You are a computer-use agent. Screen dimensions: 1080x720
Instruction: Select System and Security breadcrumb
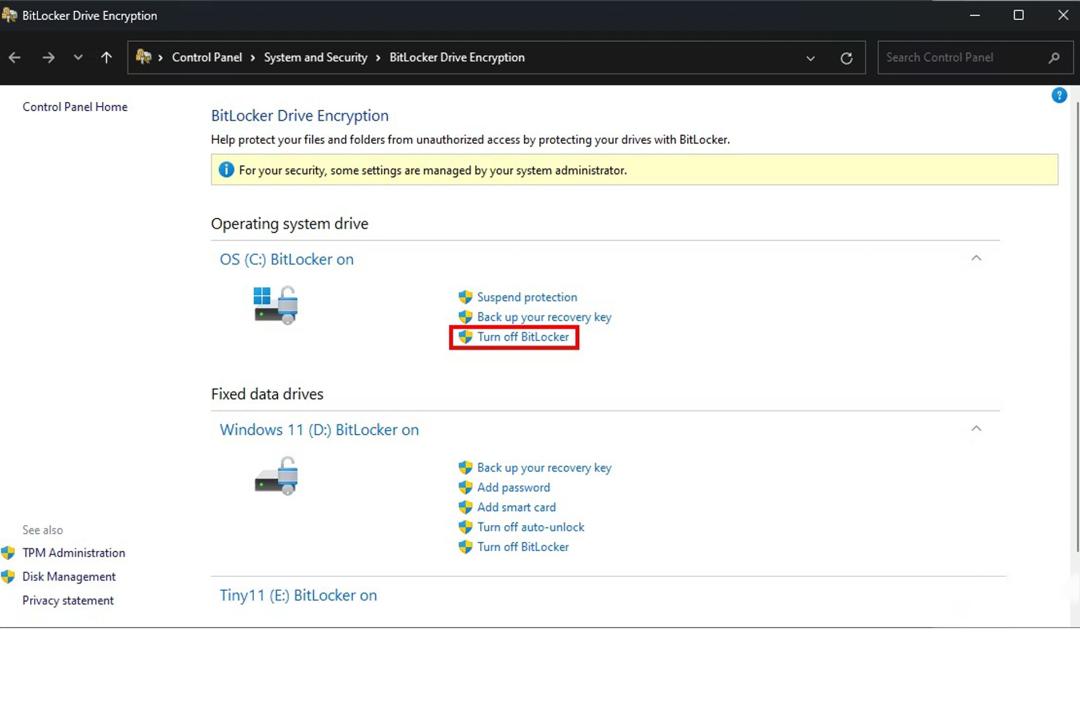(315, 58)
